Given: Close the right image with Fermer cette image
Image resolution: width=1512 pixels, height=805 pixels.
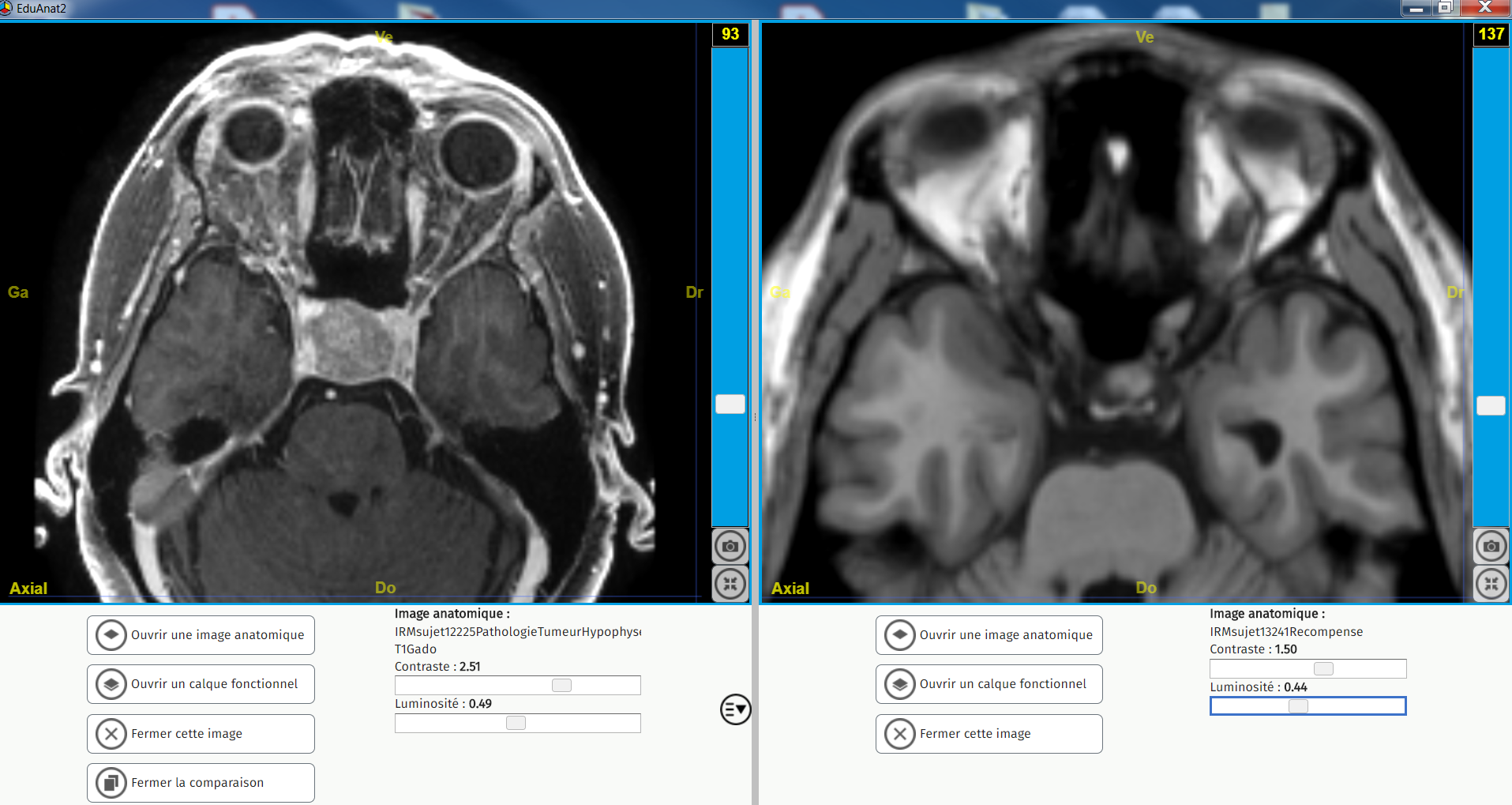Looking at the screenshot, I should (988, 733).
